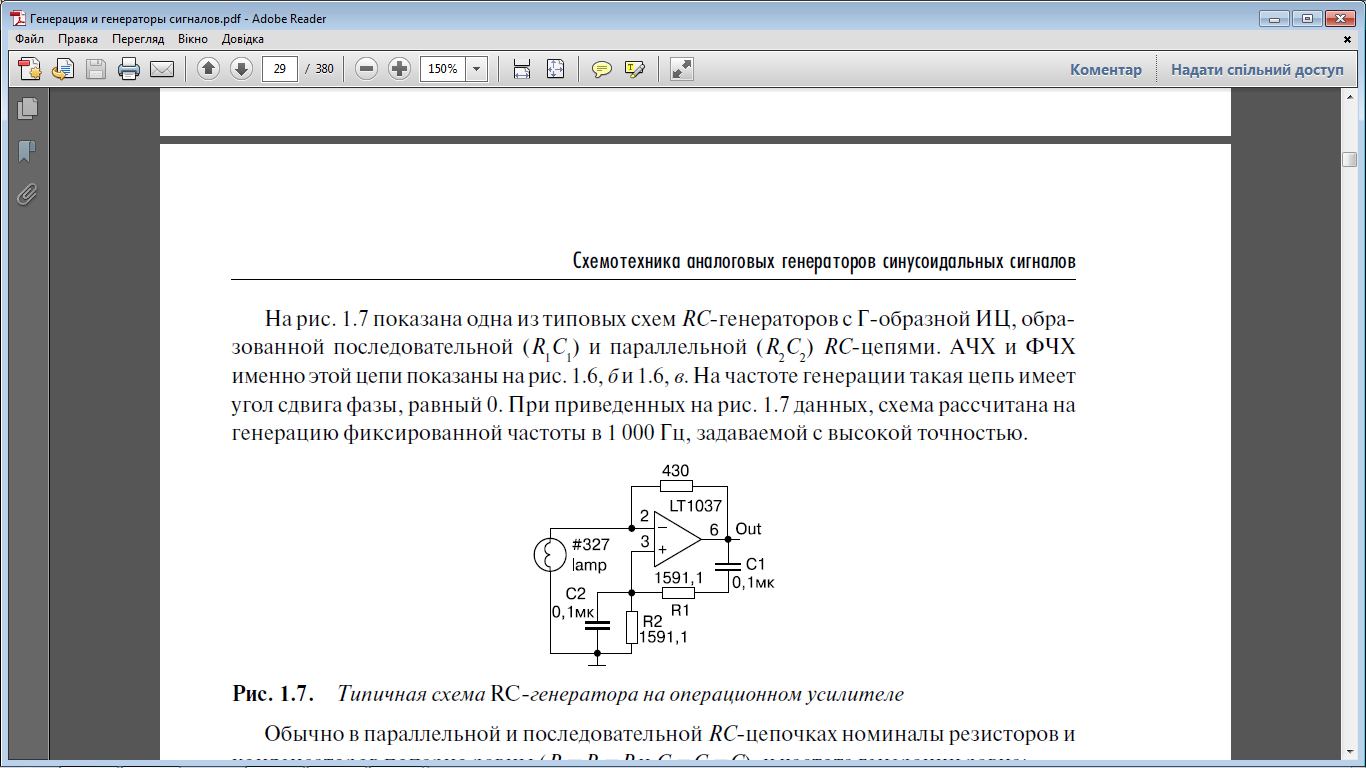Click the page number field showing 29

click(280, 69)
